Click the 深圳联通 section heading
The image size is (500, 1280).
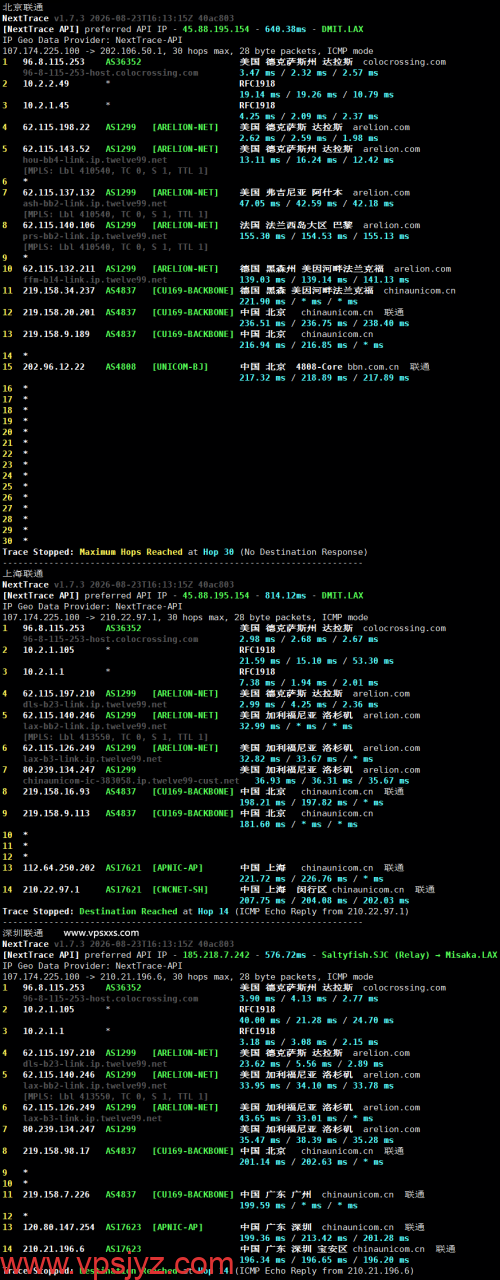coord(23,932)
